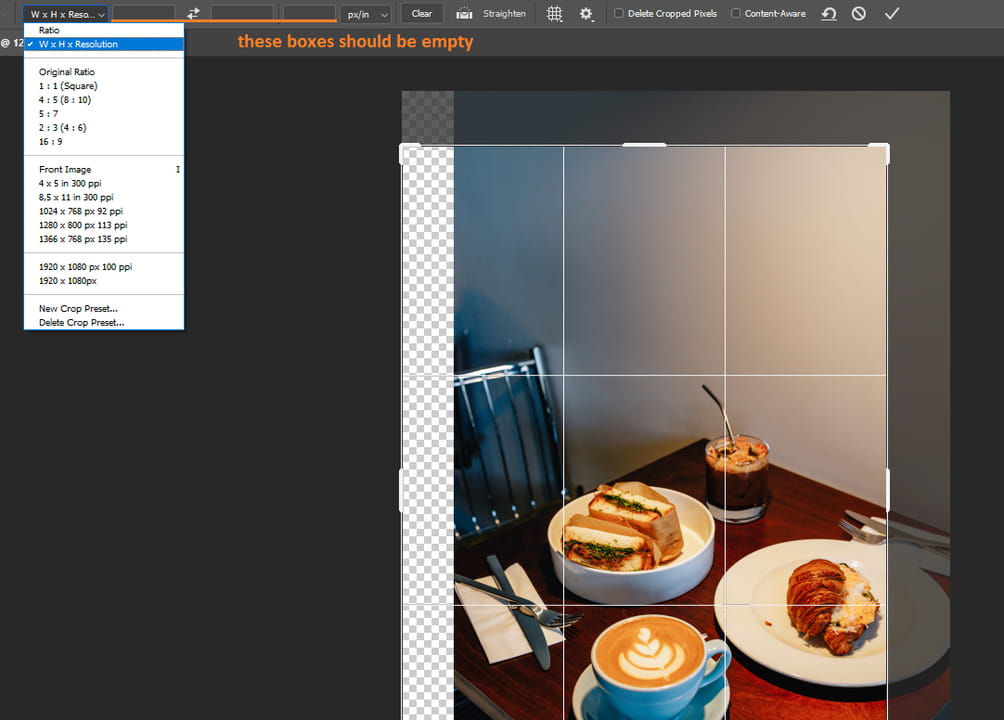This screenshot has width=1004, height=720.
Task: Choose 8.5 x 11 in 300 ppi preset
Action: [104, 197]
